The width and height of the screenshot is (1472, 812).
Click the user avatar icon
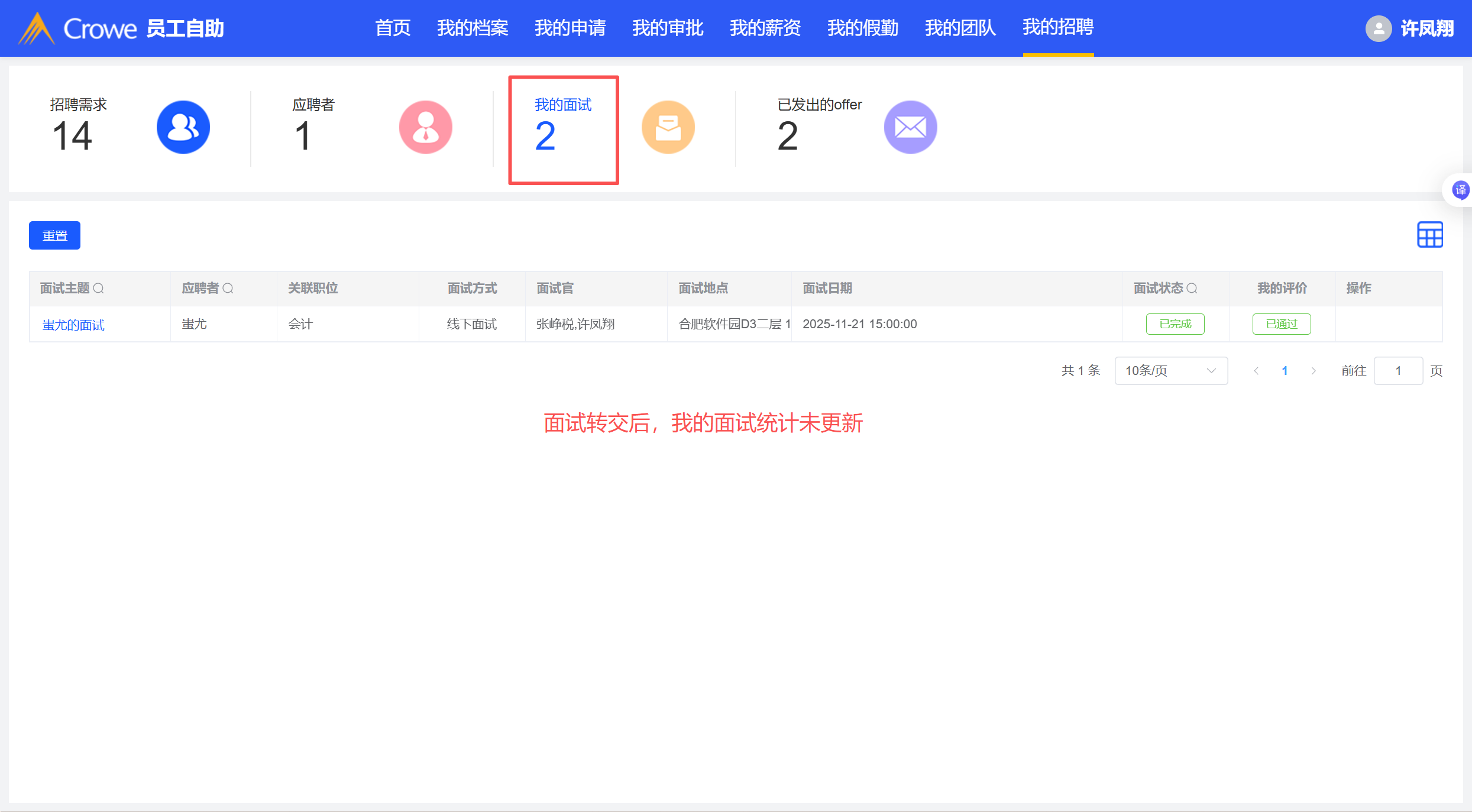pos(1378,28)
